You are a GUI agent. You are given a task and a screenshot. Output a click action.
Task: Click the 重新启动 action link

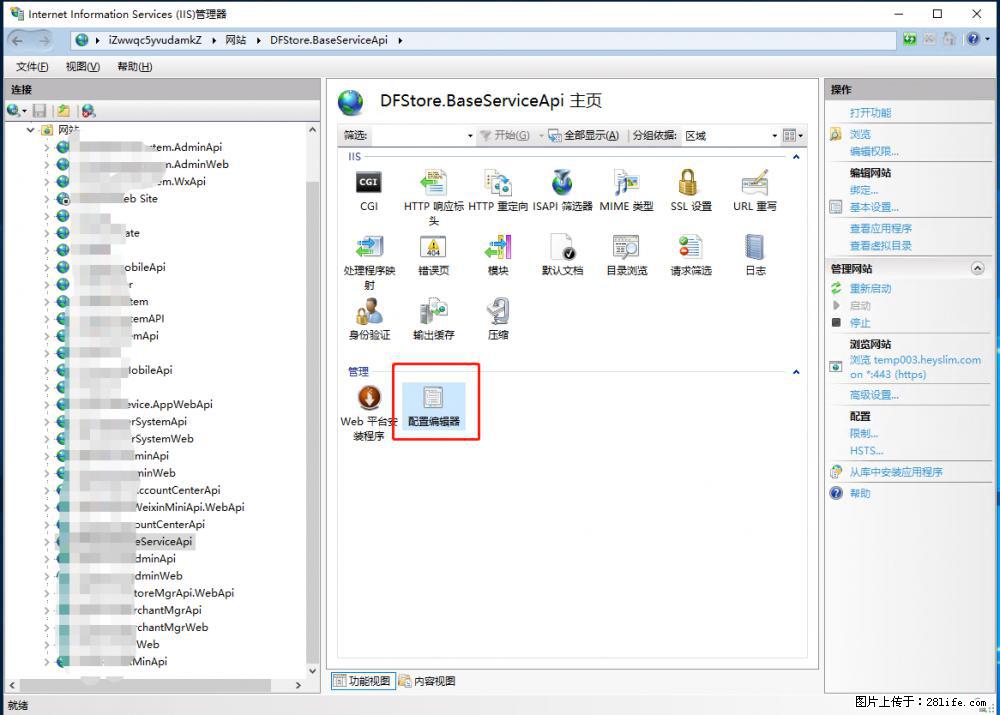coord(870,288)
